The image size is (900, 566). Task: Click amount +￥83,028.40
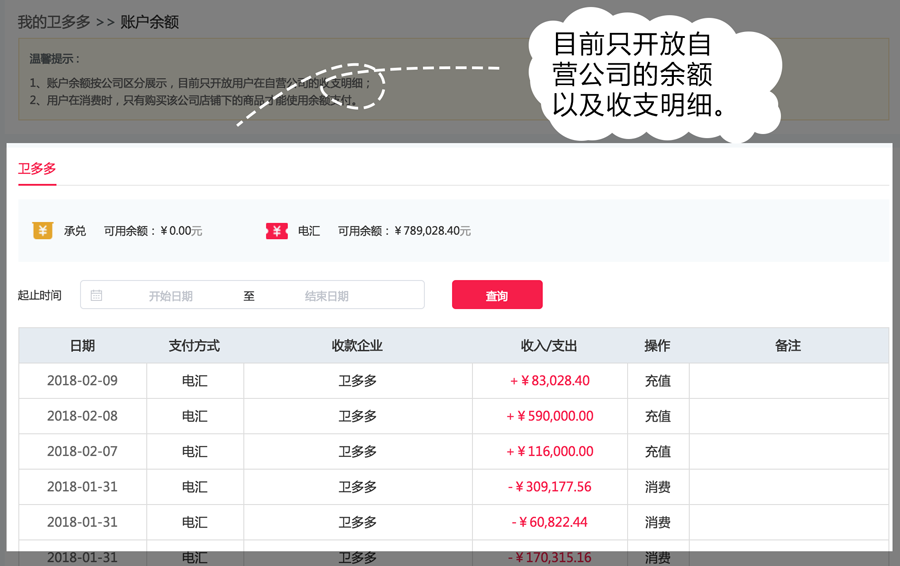550,381
